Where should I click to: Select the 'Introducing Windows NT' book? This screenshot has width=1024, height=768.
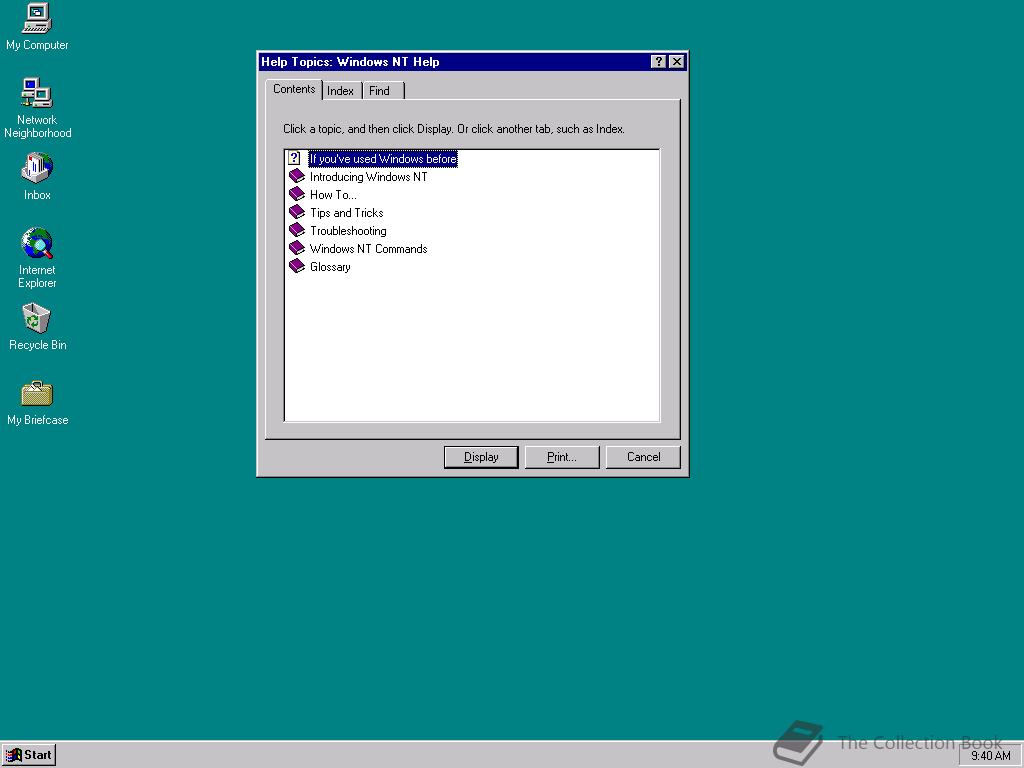pos(368,177)
